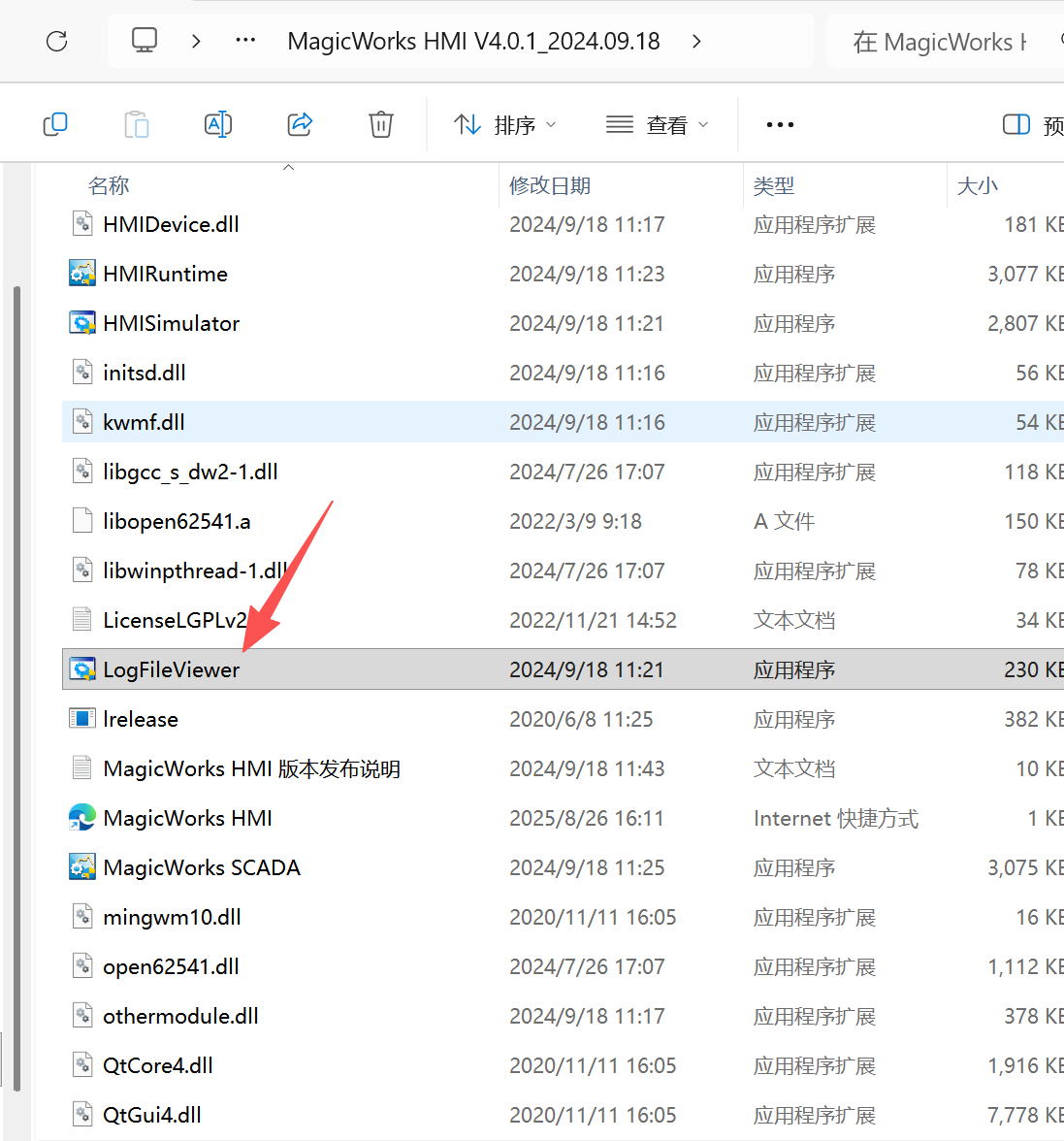Click the MagicWorks SCADA file name
This screenshot has width=1064, height=1141.
click(x=202, y=867)
